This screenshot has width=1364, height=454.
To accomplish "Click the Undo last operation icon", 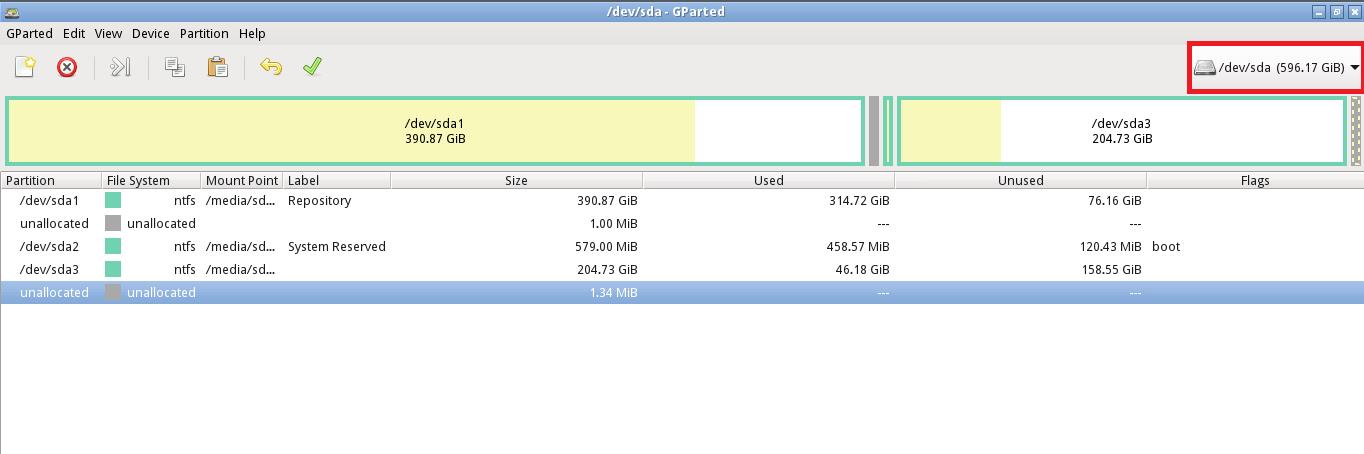I will click(271, 67).
